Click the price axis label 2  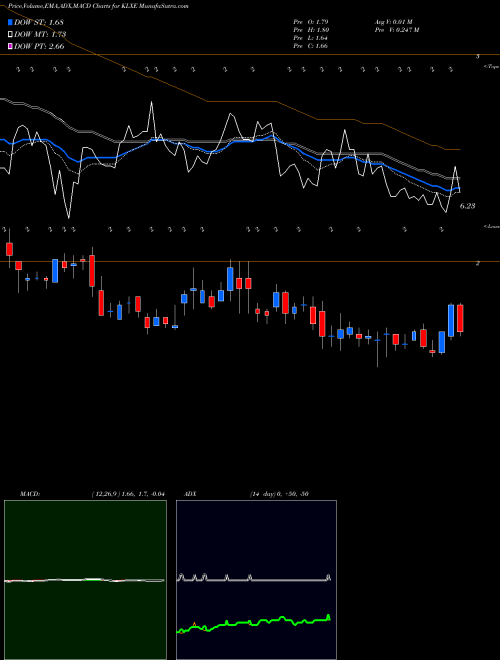coord(477,263)
